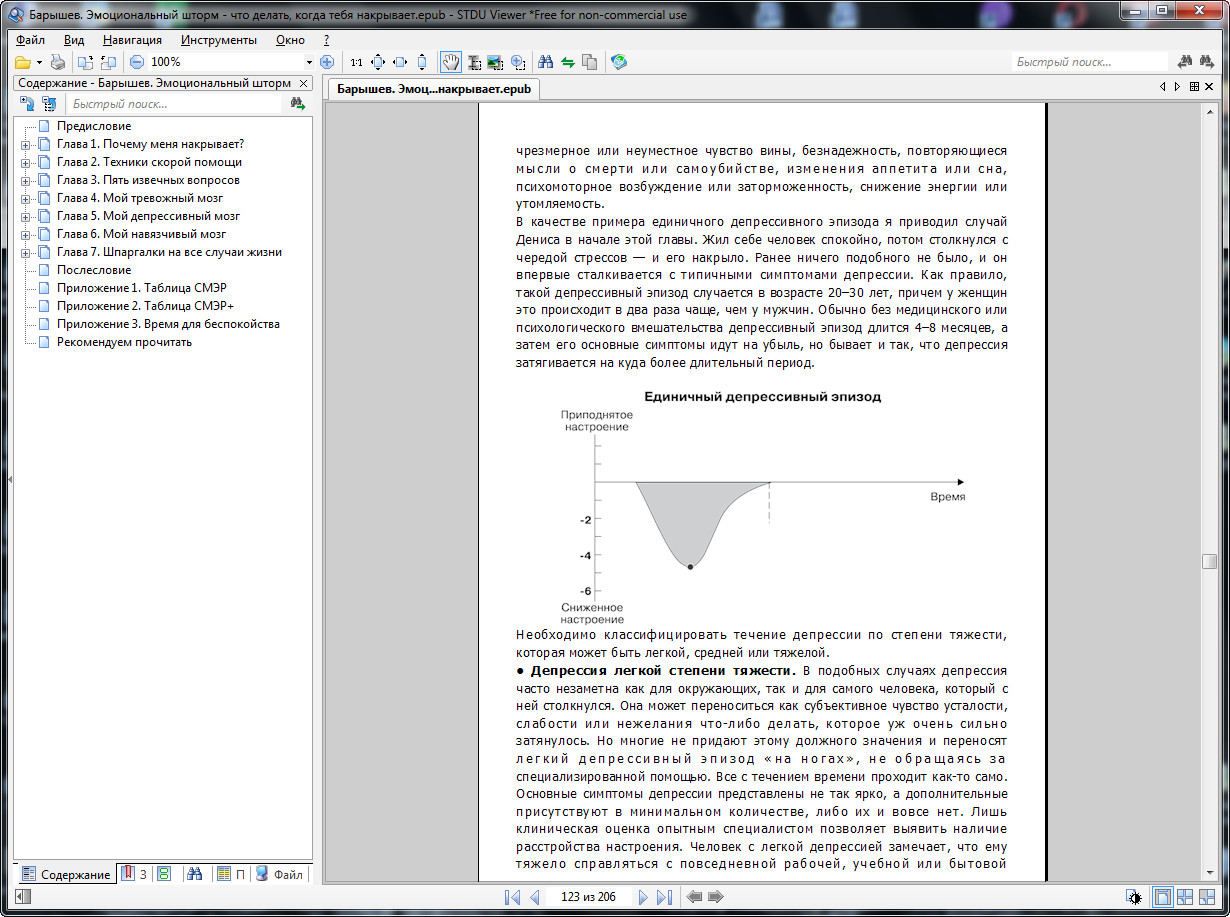This screenshot has width=1230, height=917.
Task: Expand Глава 1. Почему меня накрывает?
Action: (x=25, y=144)
